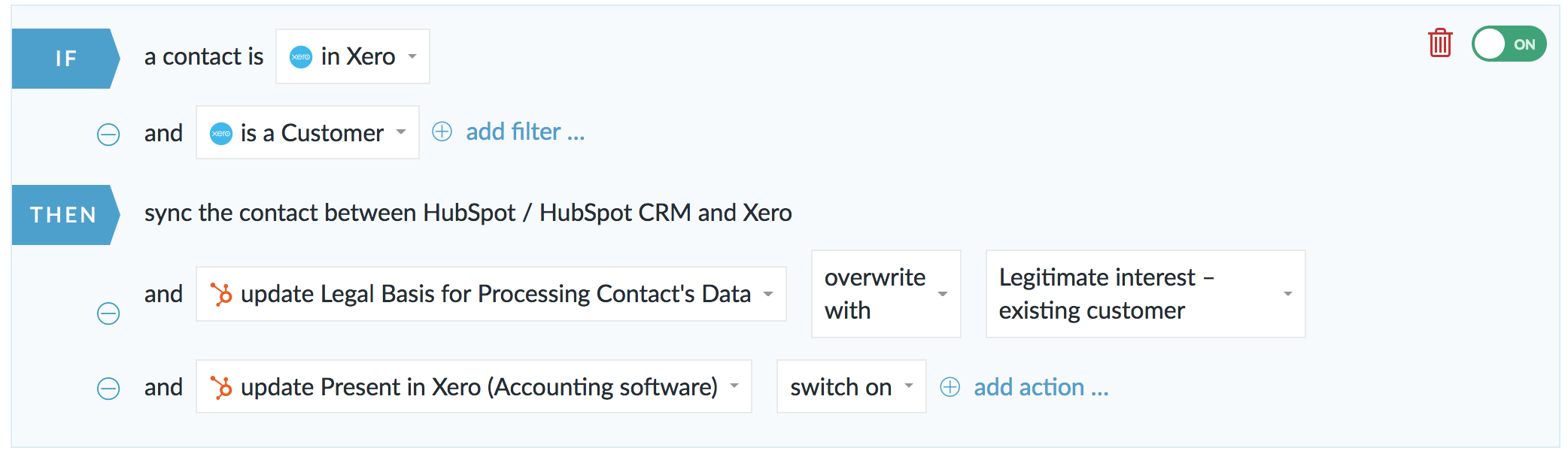
Task: Open the 'is a Customer' filter dropdown
Action: click(x=308, y=133)
